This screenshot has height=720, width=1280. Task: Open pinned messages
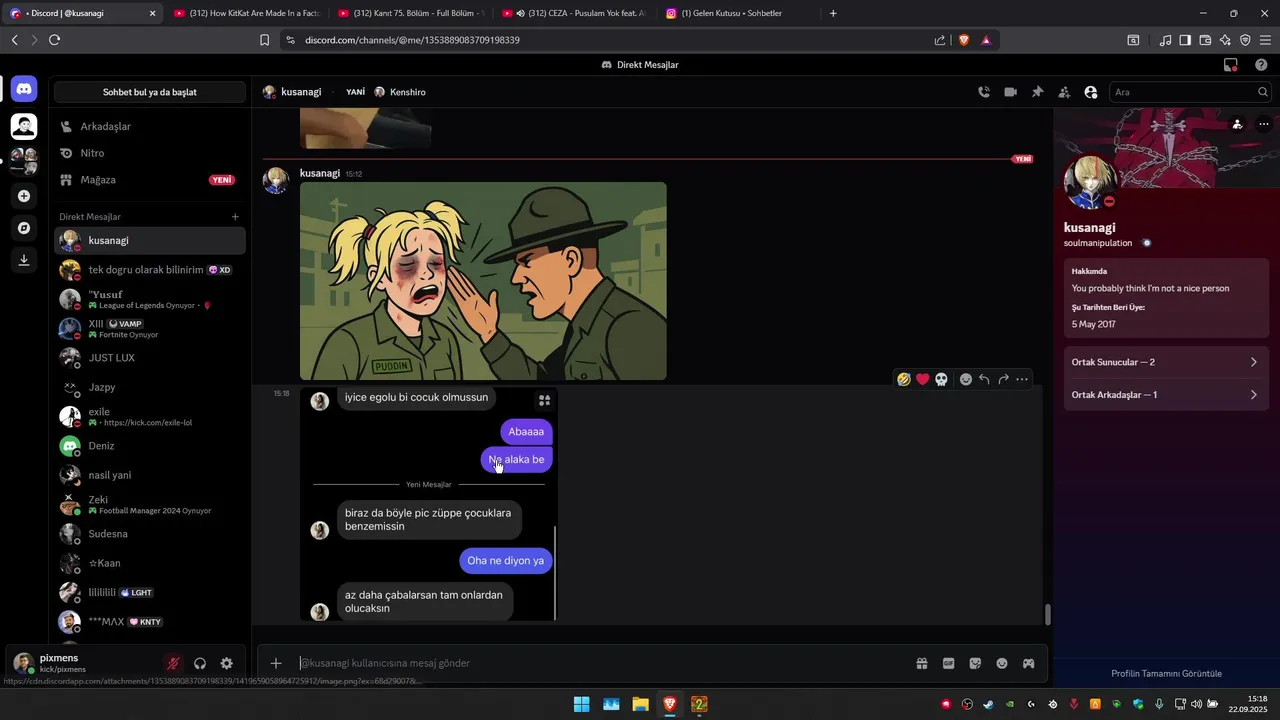[x=1037, y=92]
